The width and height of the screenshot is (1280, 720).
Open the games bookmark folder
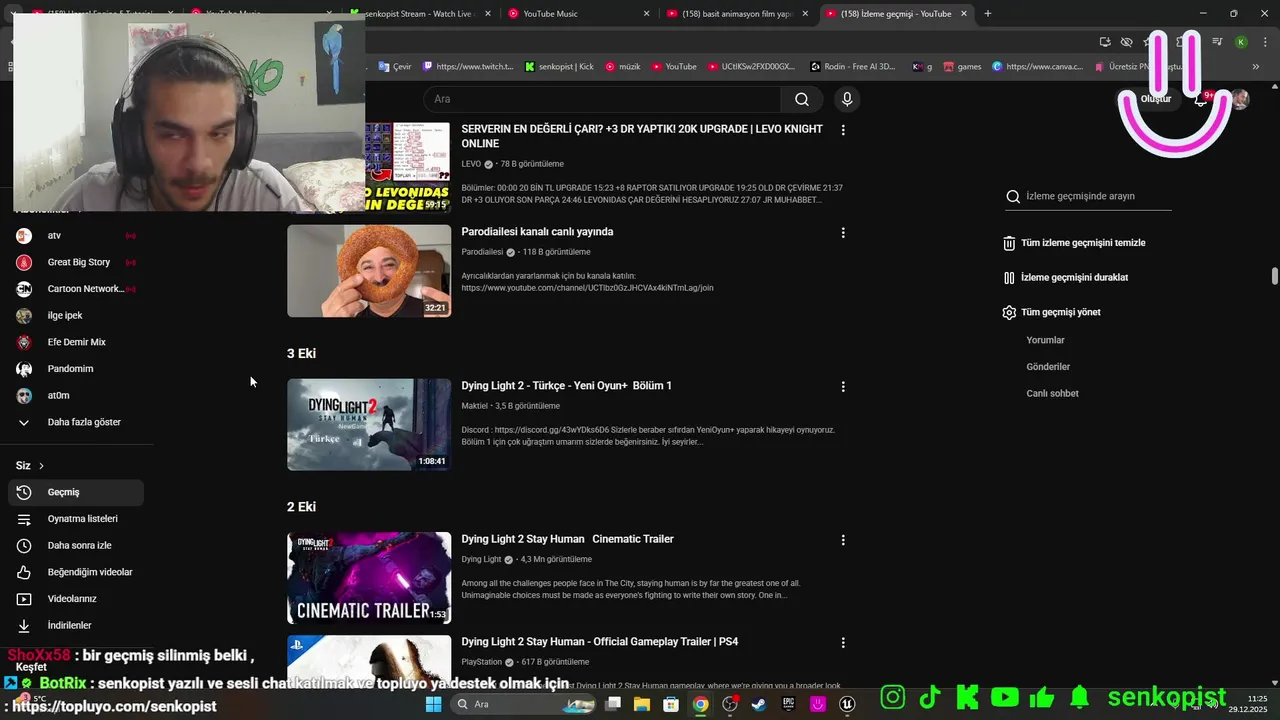[x=962, y=67]
